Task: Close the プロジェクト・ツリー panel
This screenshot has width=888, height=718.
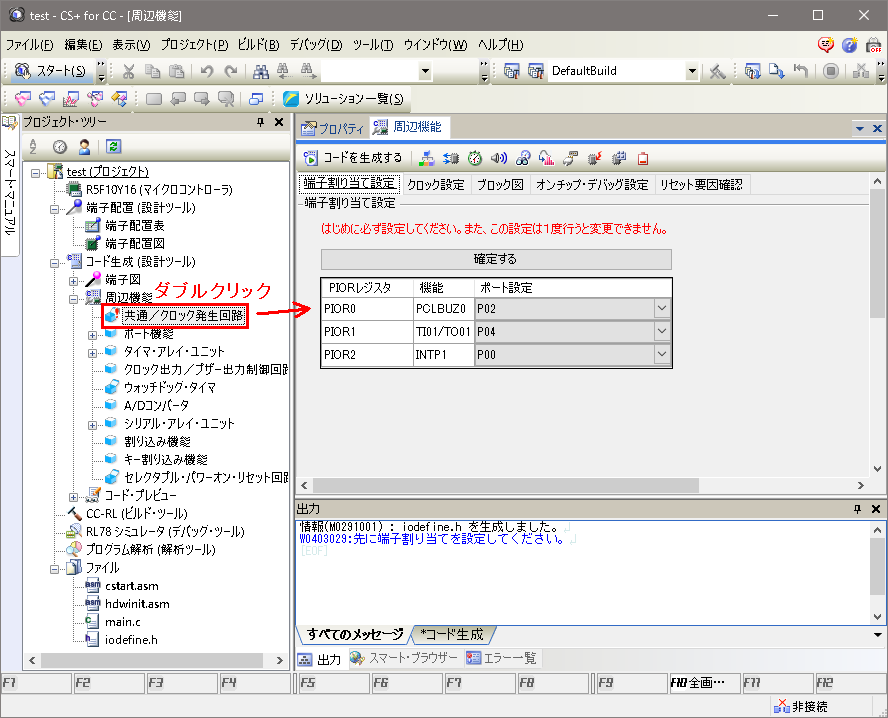Action: pos(279,122)
